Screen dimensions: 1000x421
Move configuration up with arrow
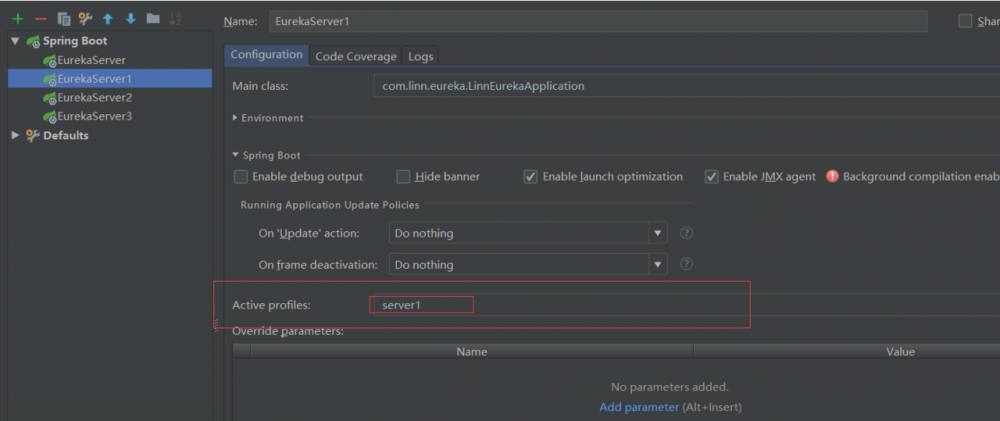(x=108, y=19)
